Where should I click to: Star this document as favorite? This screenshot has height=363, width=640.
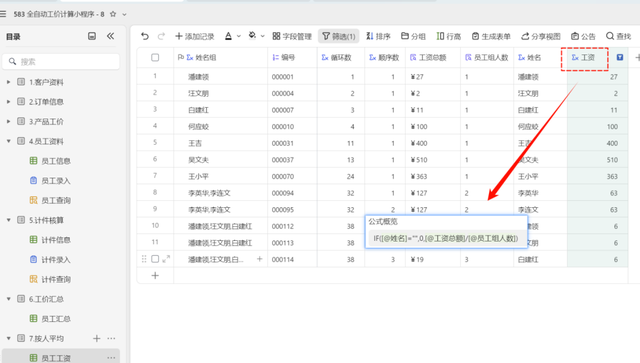[x=113, y=14]
